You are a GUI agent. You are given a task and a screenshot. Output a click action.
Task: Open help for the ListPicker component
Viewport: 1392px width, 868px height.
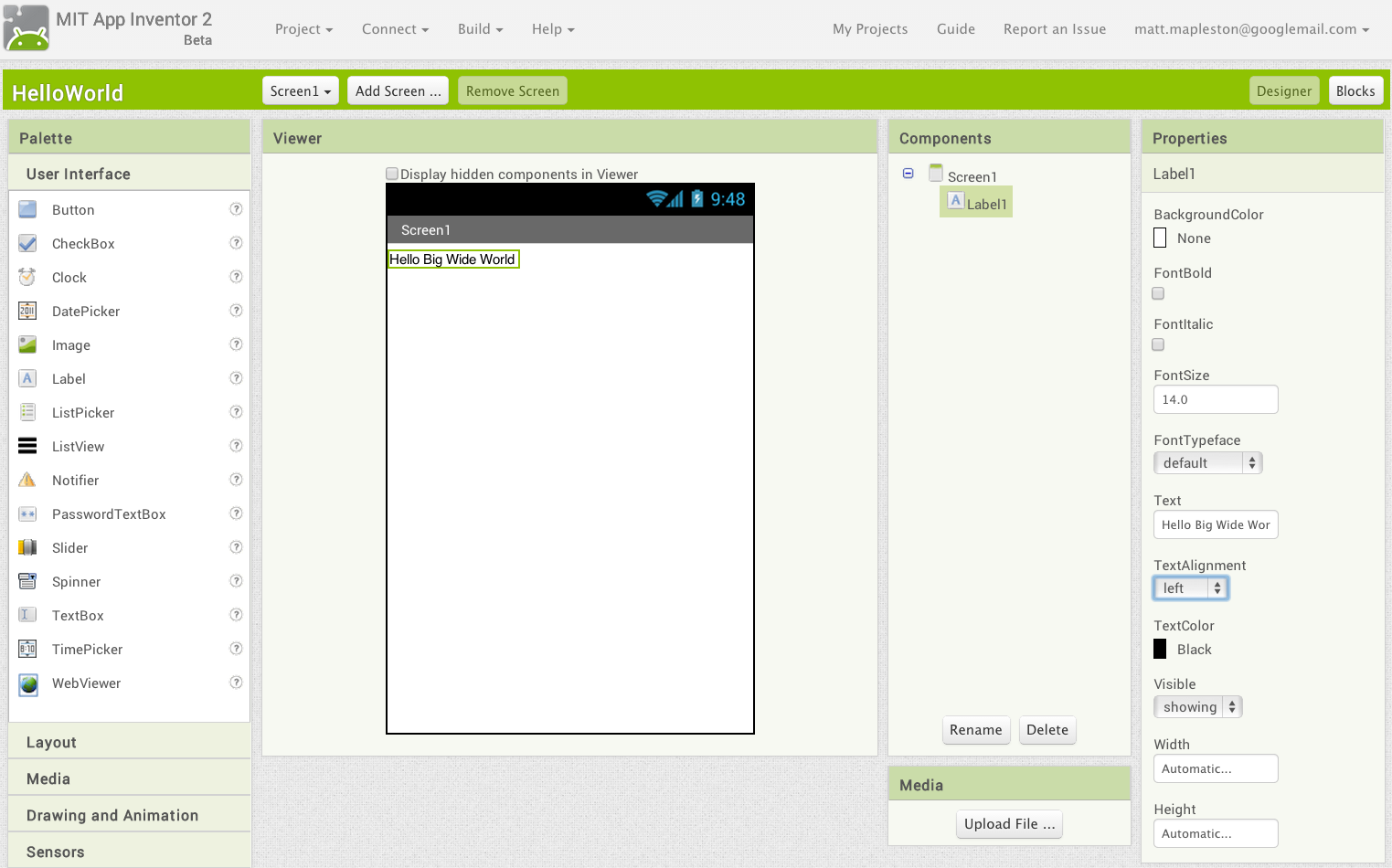(236, 412)
